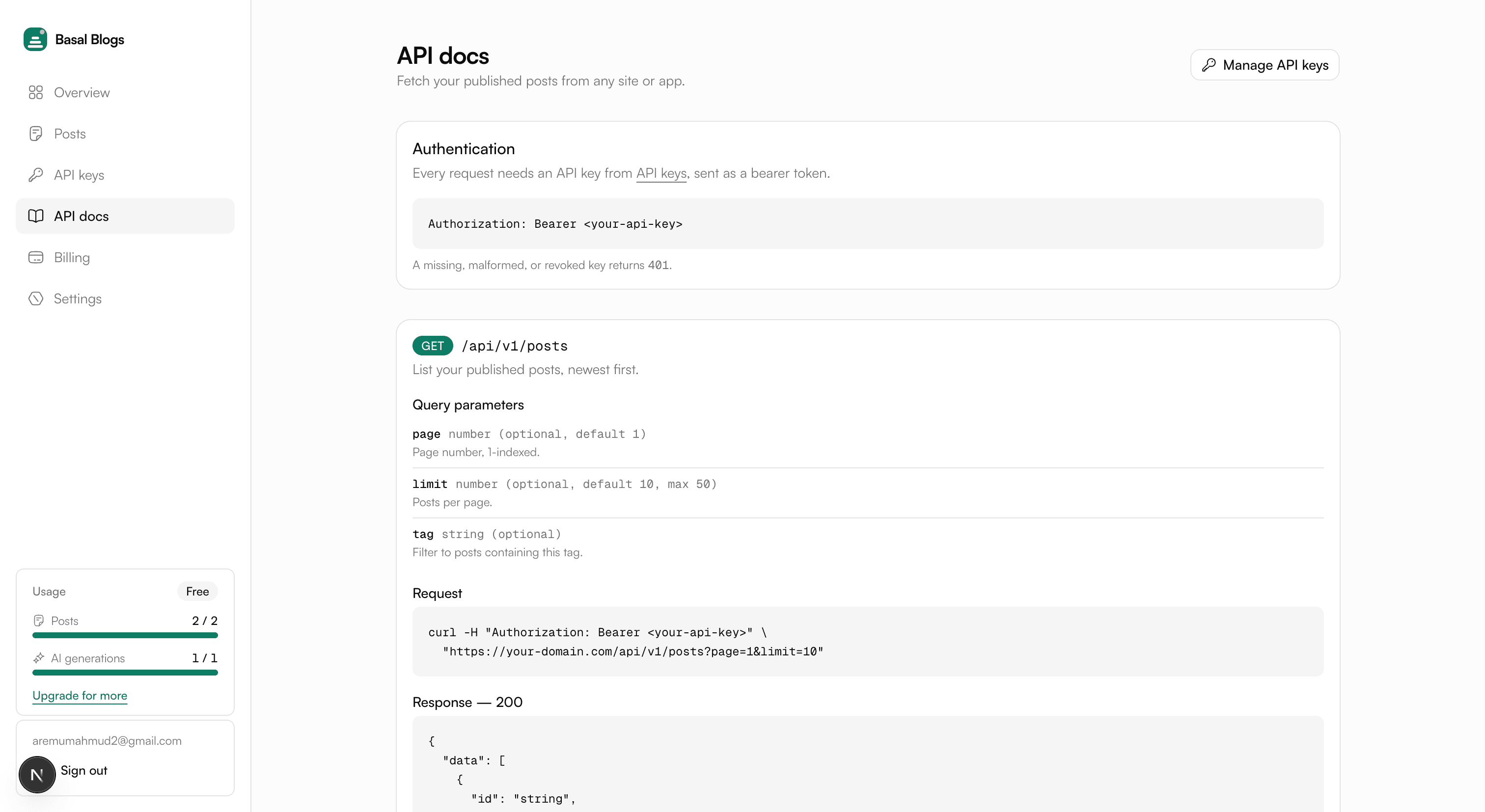Click the Authorization Bearer code block
The height and width of the screenshot is (812, 1485).
(x=868, y=223)
